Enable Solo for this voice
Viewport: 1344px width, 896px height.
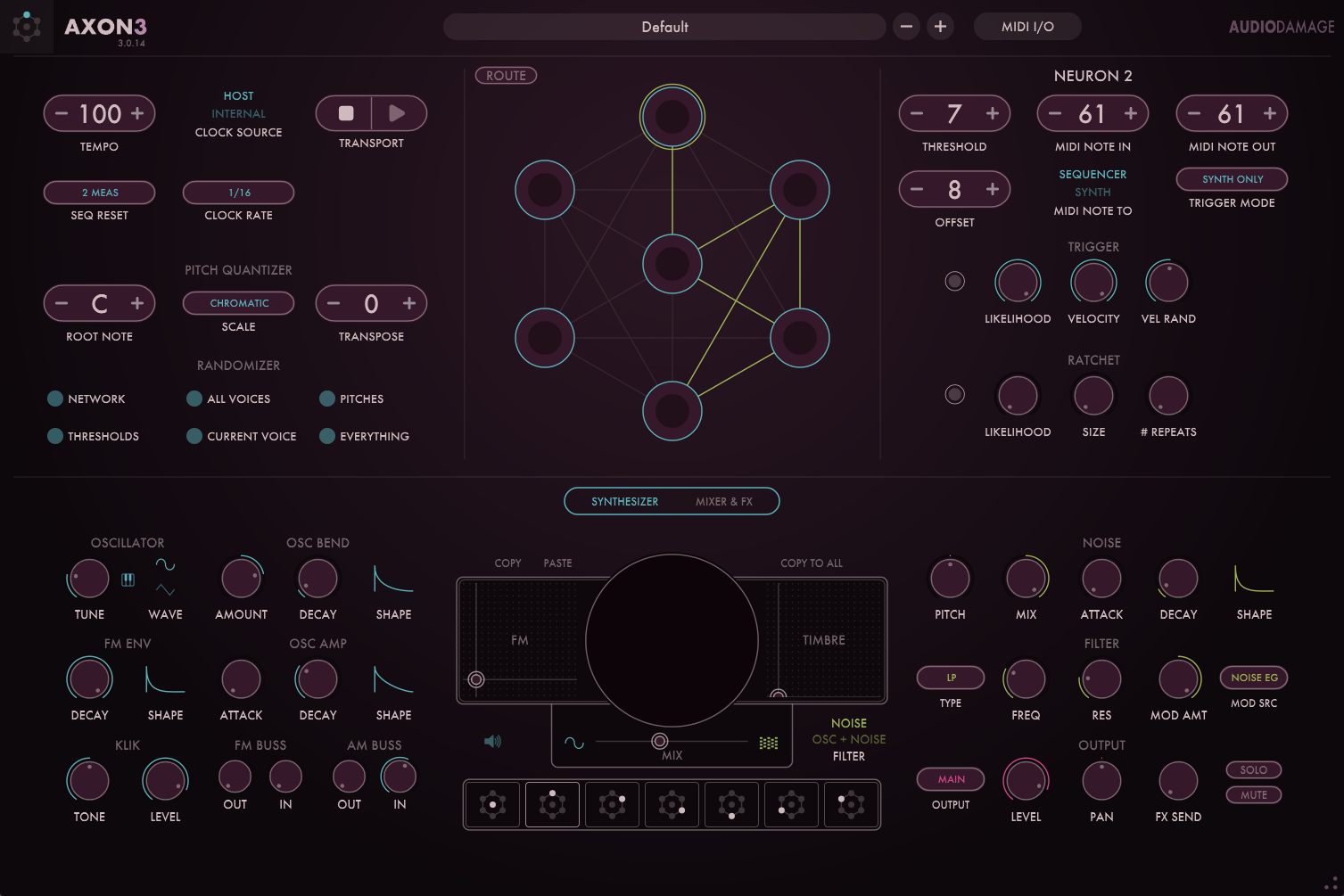click(x=1253, y=769)
